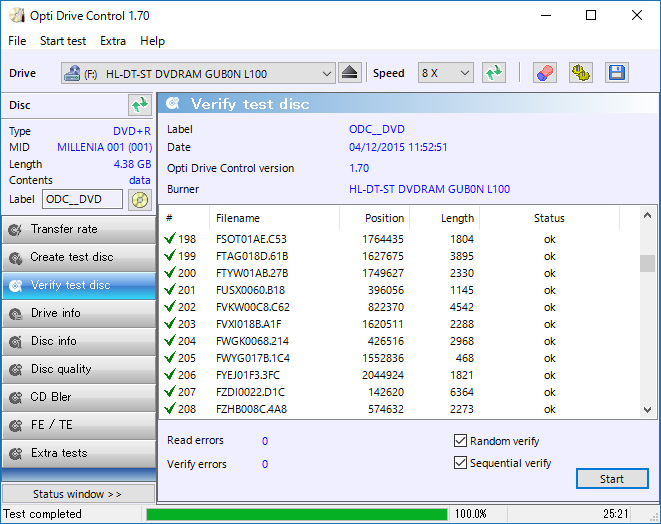This screenshot has height=524, width=661.
Task: Open the Help menu
Action: coord(152,41)
